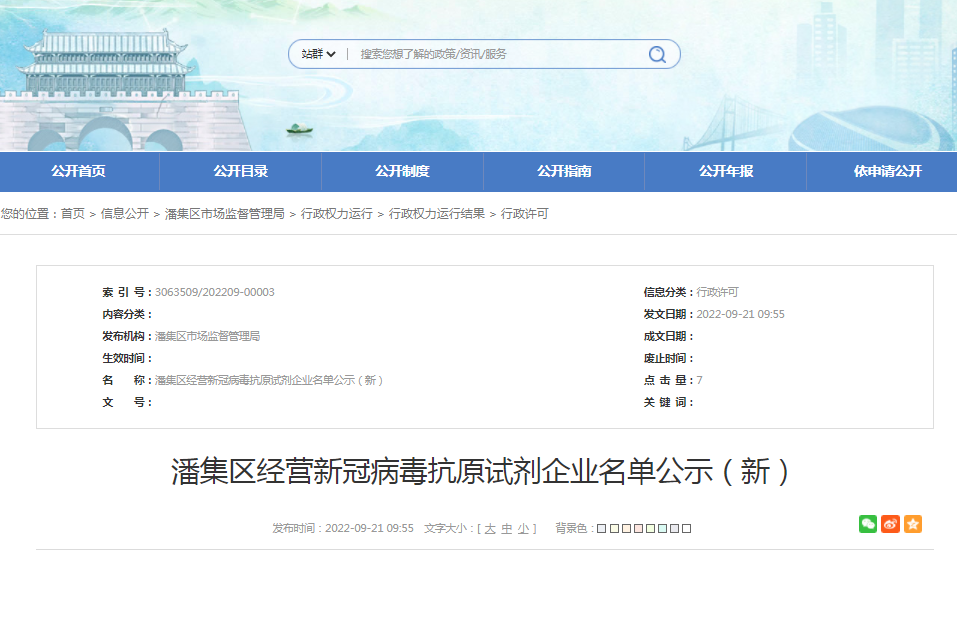Viewport: 957px width, 624px height.
Task: Set text size to 中 (medium)
Action: point(505,527)
